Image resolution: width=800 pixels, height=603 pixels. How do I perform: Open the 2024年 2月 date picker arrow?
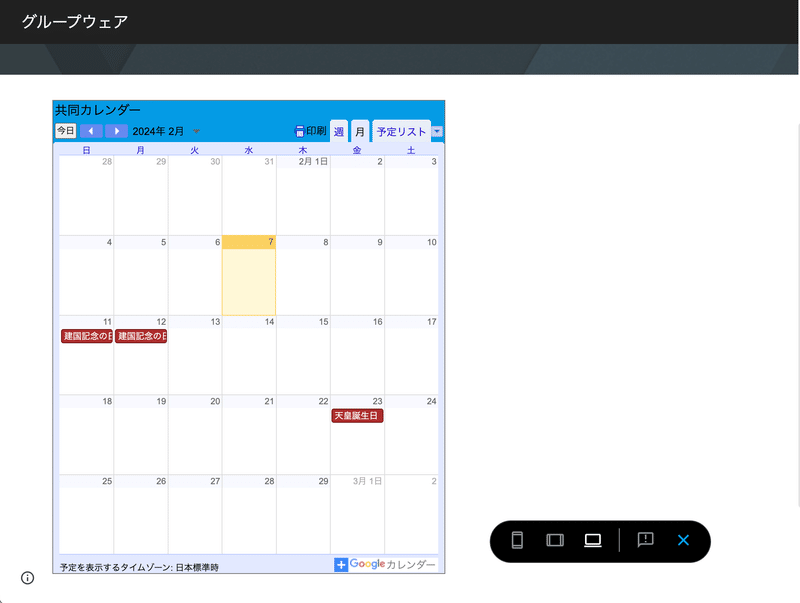(x=196, y=132)
